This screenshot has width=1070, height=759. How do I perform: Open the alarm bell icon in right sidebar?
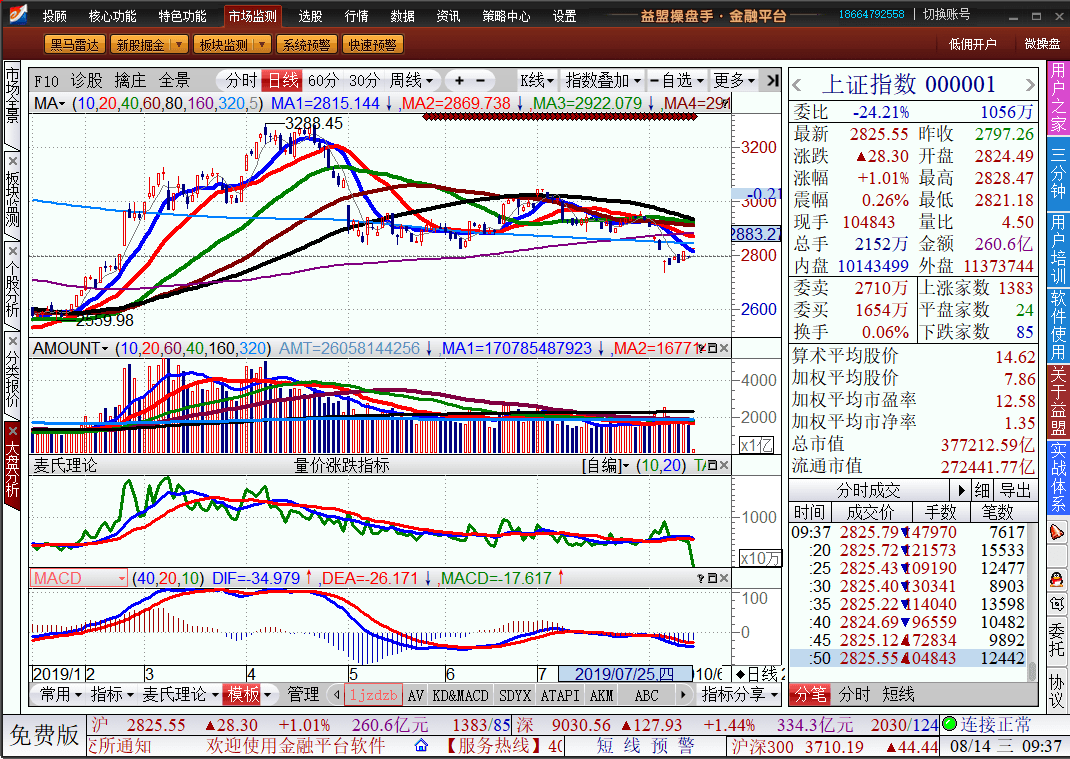1056,532
